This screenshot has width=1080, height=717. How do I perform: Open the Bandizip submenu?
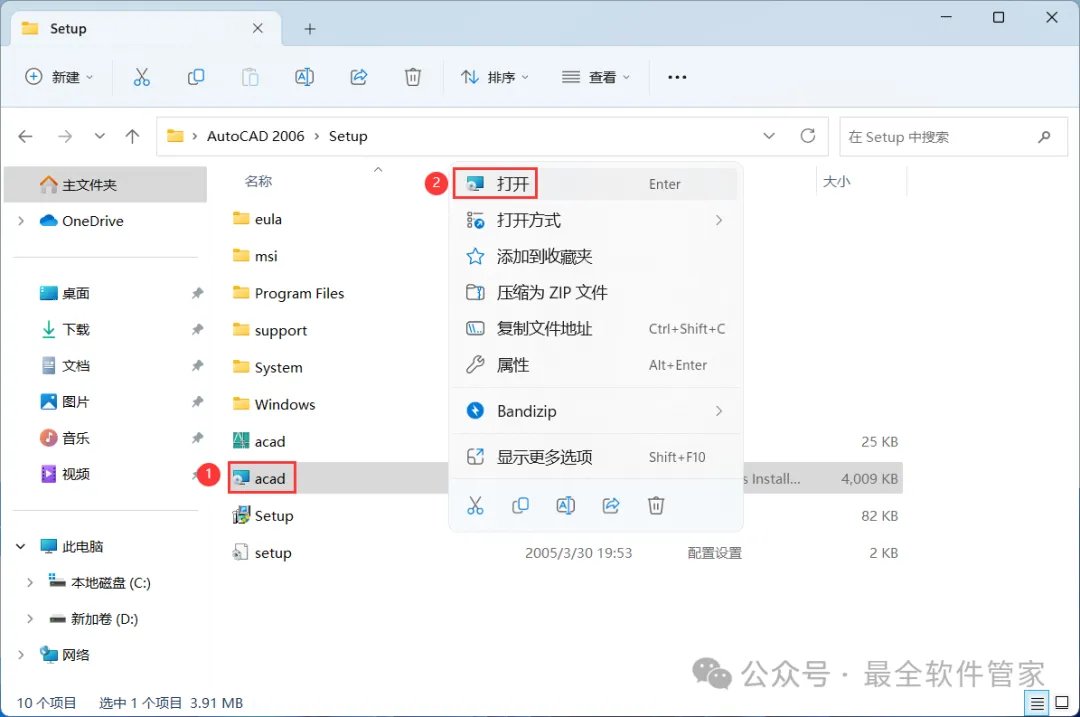(596, 411)
